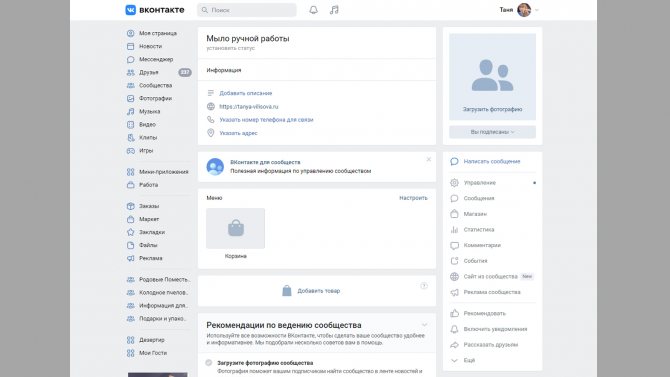Click Информация section header
This screenshot has width=670, height=377.
(224, 70)
